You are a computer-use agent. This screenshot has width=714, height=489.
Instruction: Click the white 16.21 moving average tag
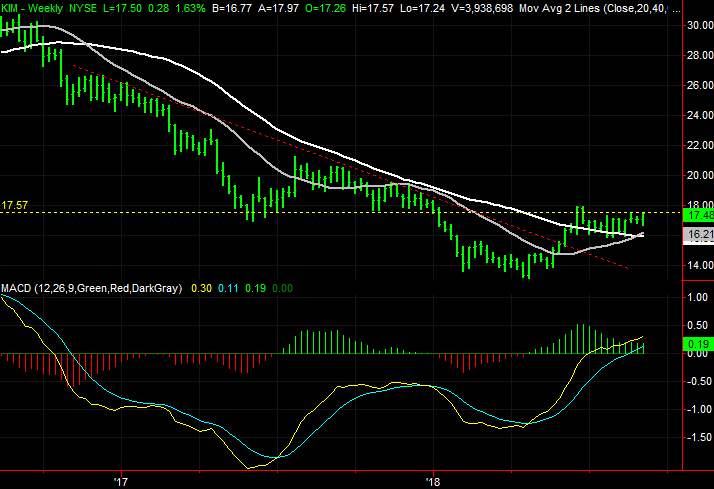click(697, 234)
